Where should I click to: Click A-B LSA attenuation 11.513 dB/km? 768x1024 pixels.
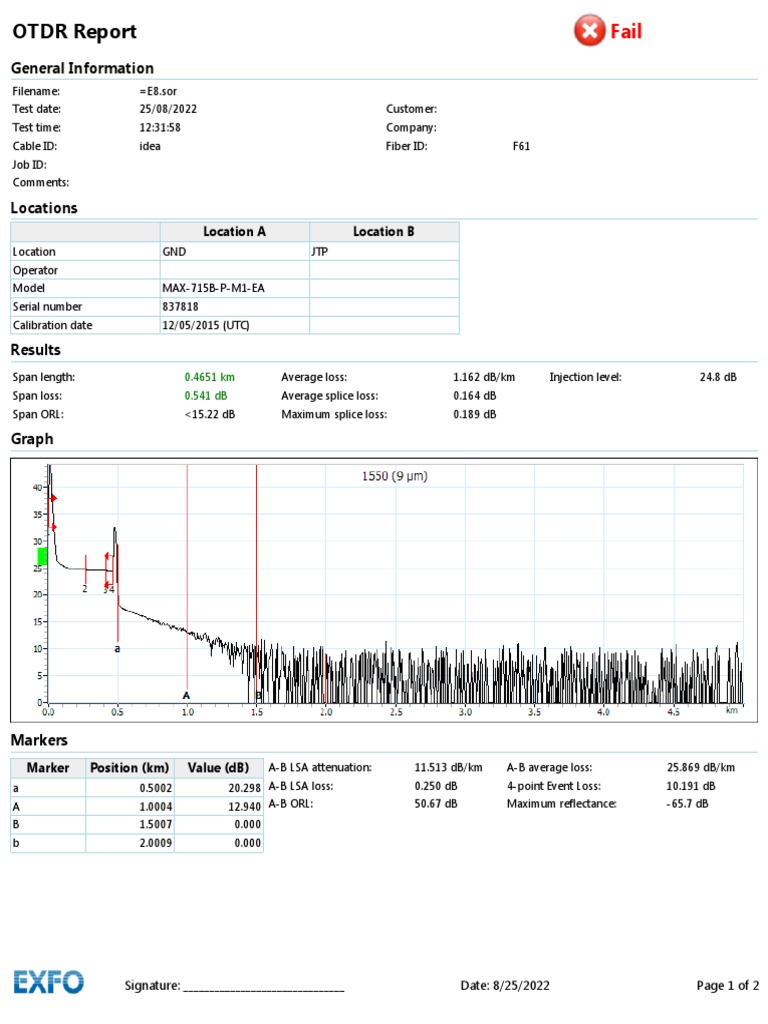coord(448,767)
